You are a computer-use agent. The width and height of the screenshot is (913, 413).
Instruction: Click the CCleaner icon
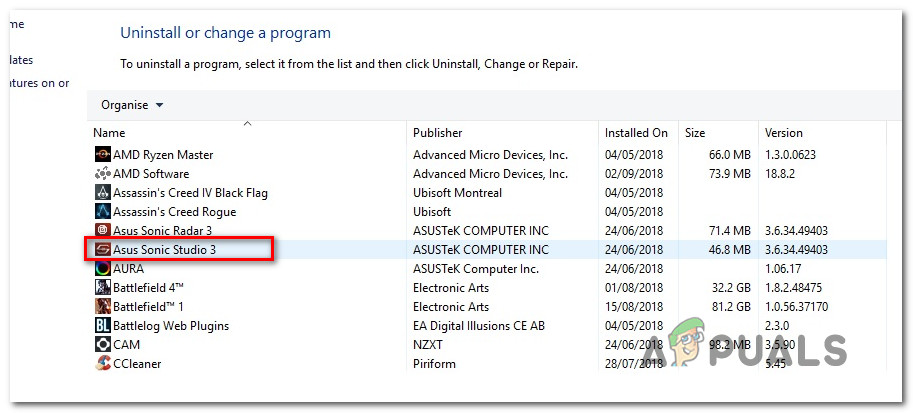point(102,364)
